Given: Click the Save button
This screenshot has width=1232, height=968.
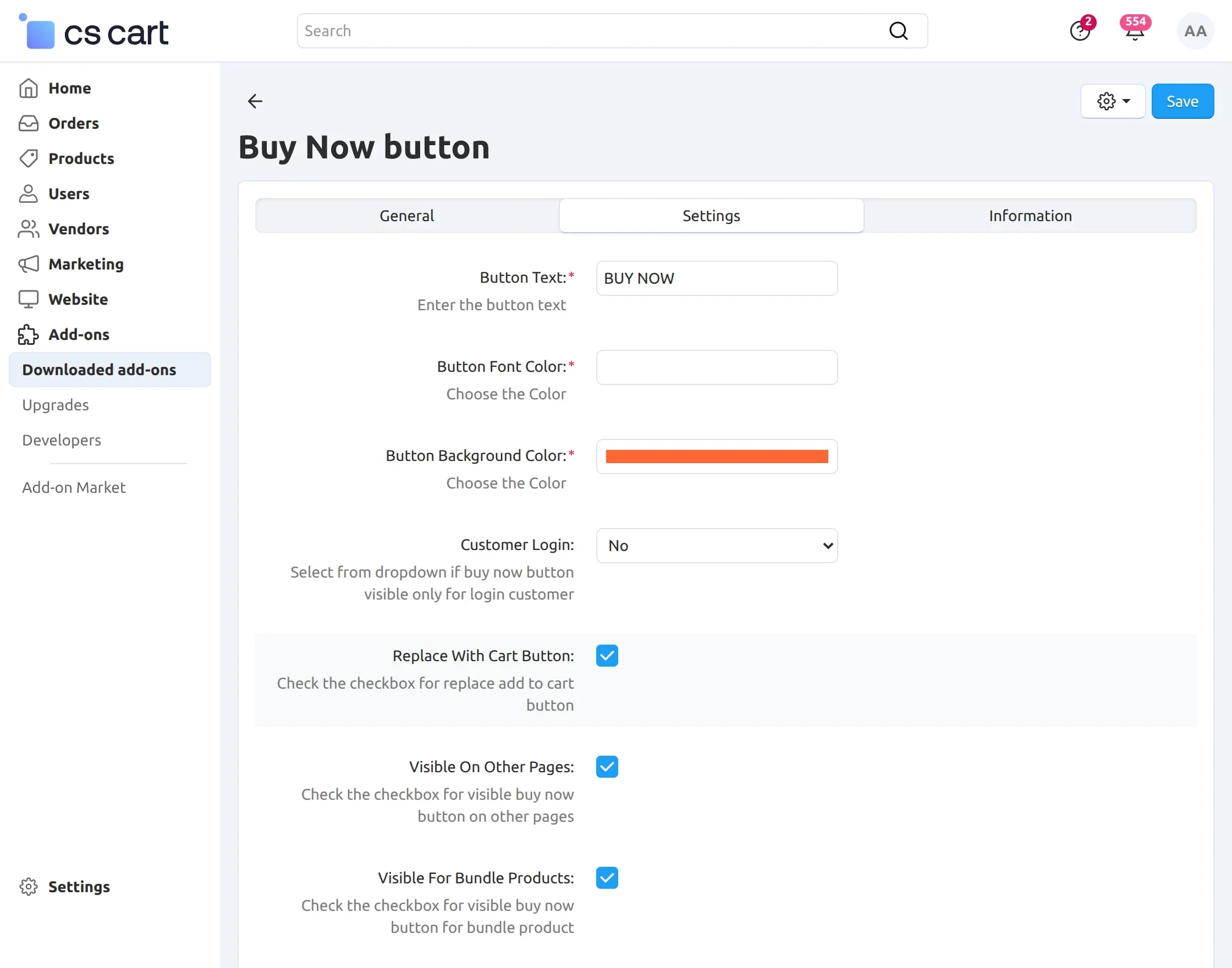Looking at the screenshot, I should [1182, 101].
